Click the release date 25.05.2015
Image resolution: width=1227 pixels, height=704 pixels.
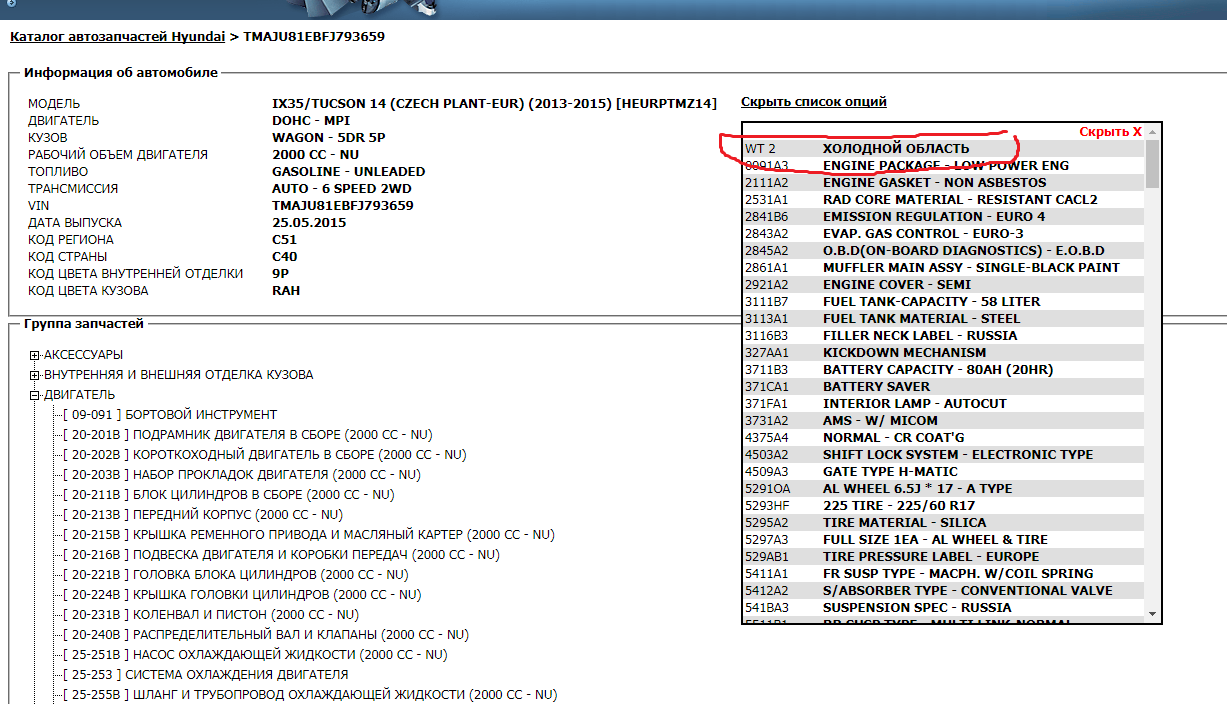(309, 223)
